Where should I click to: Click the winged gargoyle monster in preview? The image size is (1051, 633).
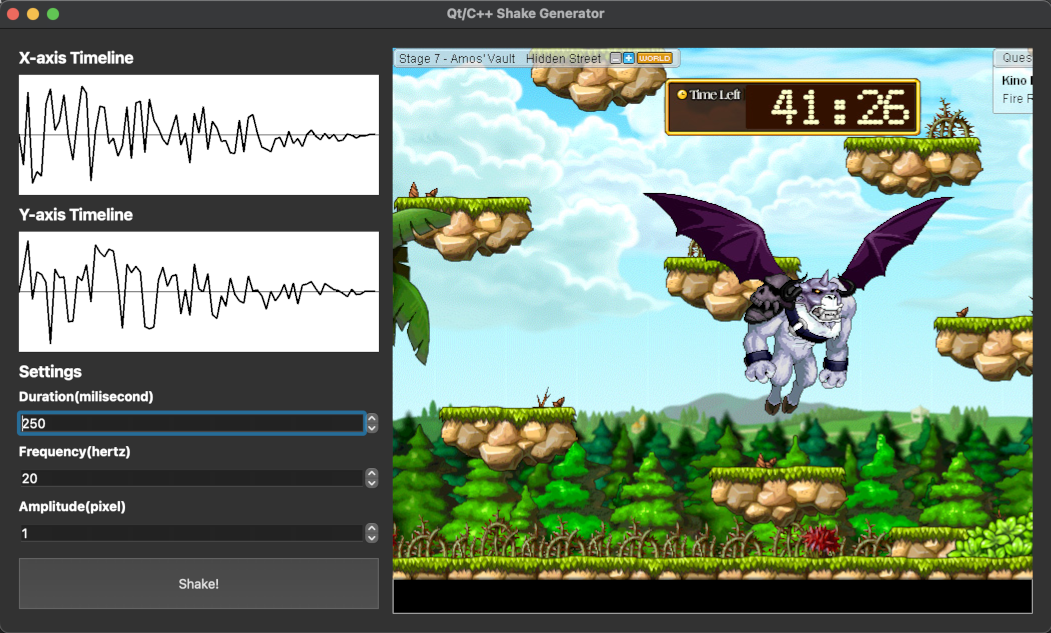[798, 302]
